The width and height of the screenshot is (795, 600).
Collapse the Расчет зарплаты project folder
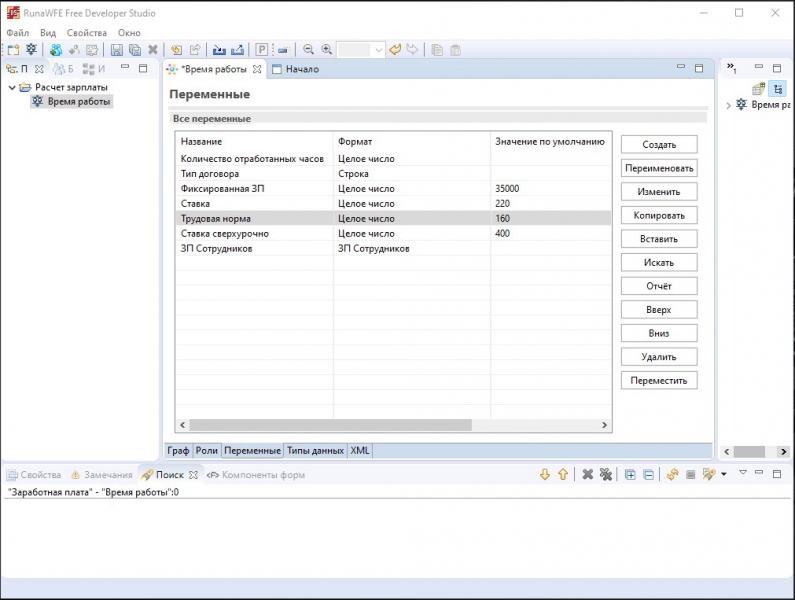pyautogui.click(x=12, y=87)
